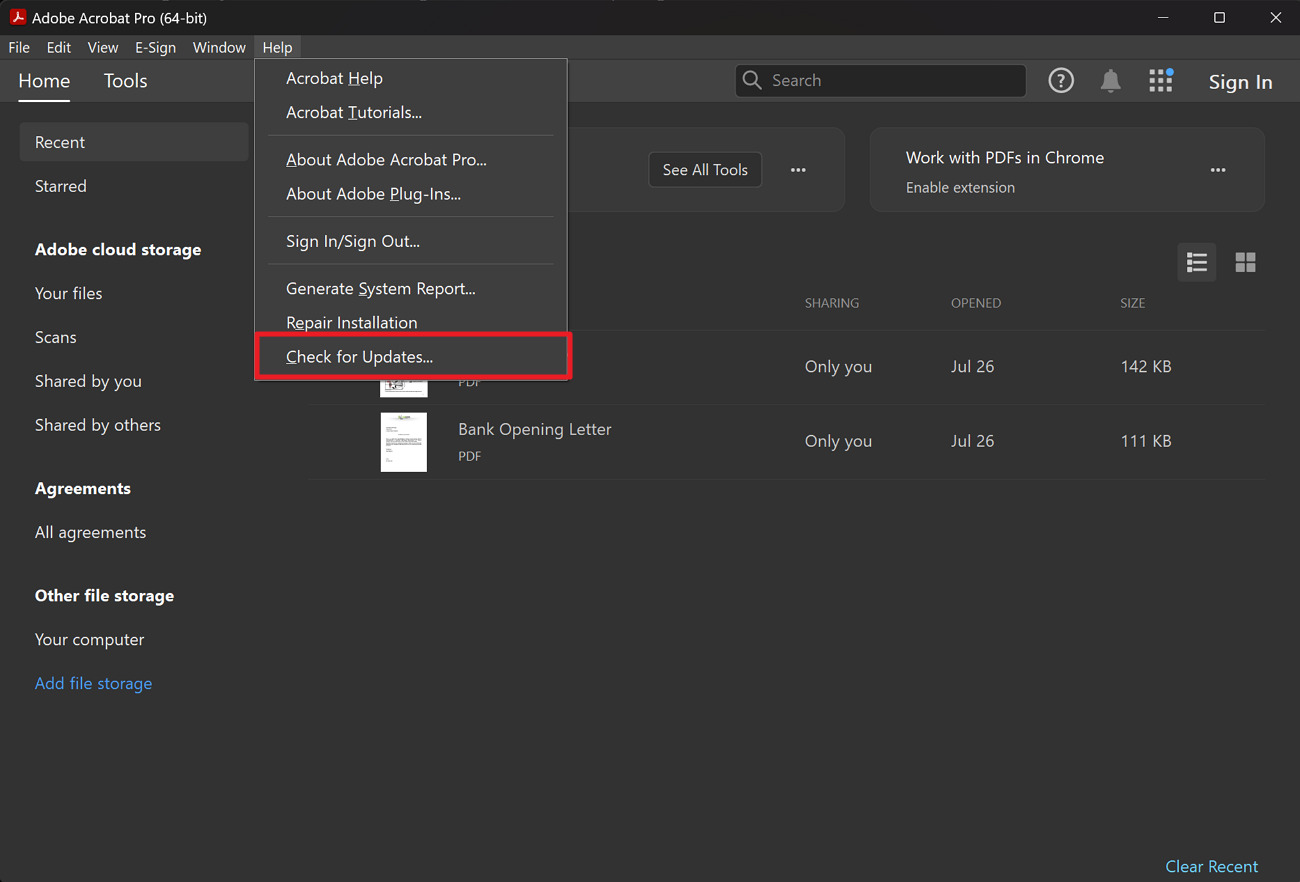Sort by the OPENED column header
This screenshot has width=1300, height=882.
click(976, 303)
